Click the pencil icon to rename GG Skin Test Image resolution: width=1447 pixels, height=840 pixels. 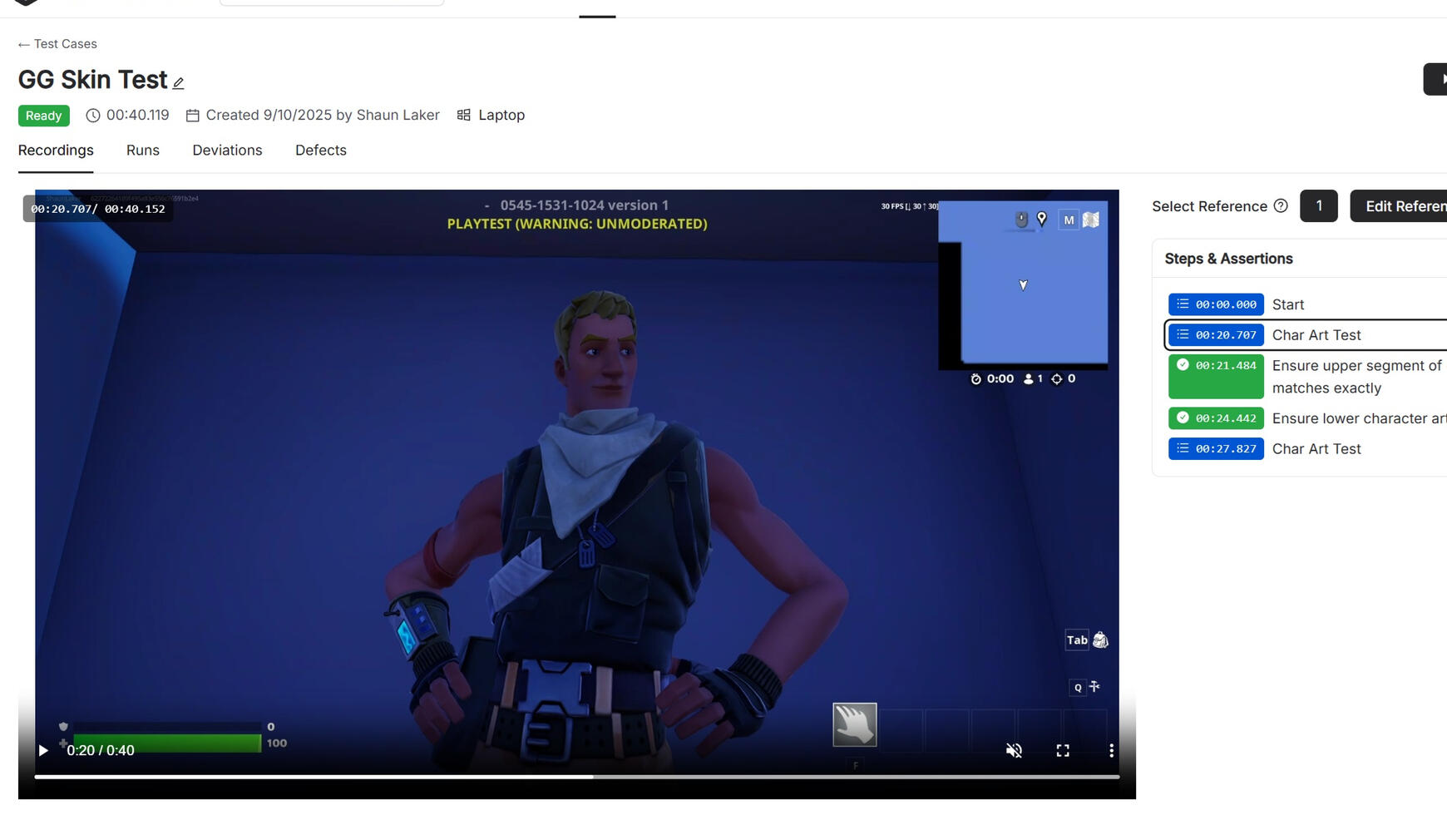[x=178, y=82]
